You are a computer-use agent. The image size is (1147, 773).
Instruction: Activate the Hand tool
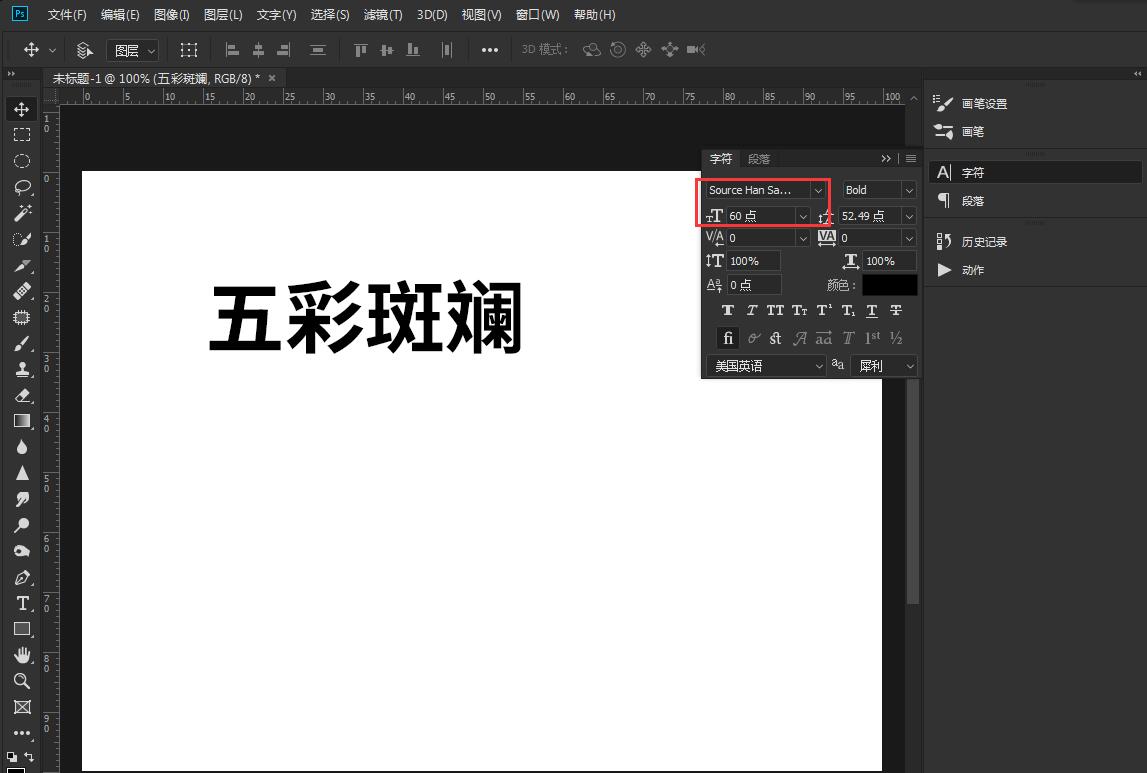click(22, 655)
